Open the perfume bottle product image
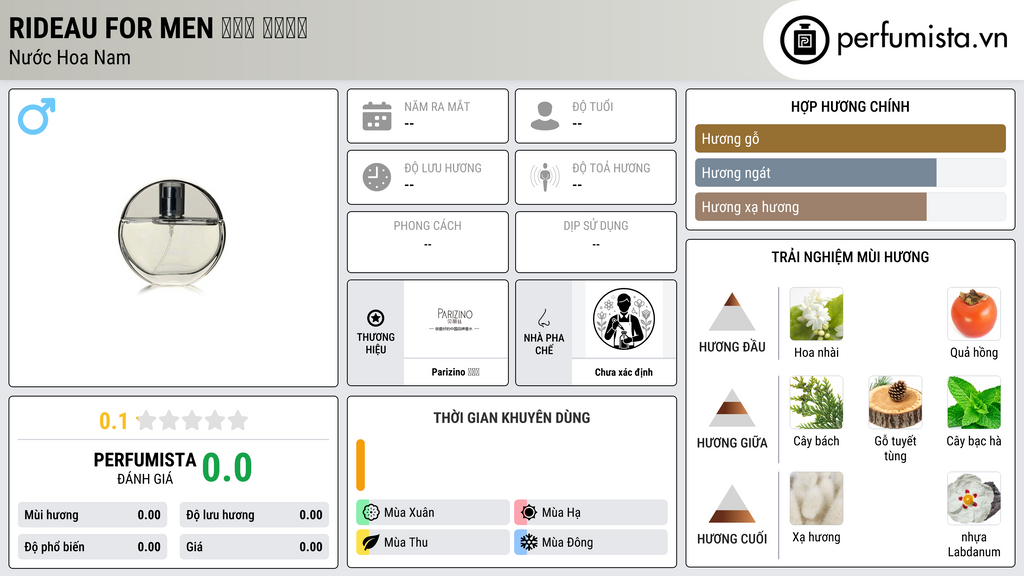Screen dimensions: 1024x576 tap(172, 234)
